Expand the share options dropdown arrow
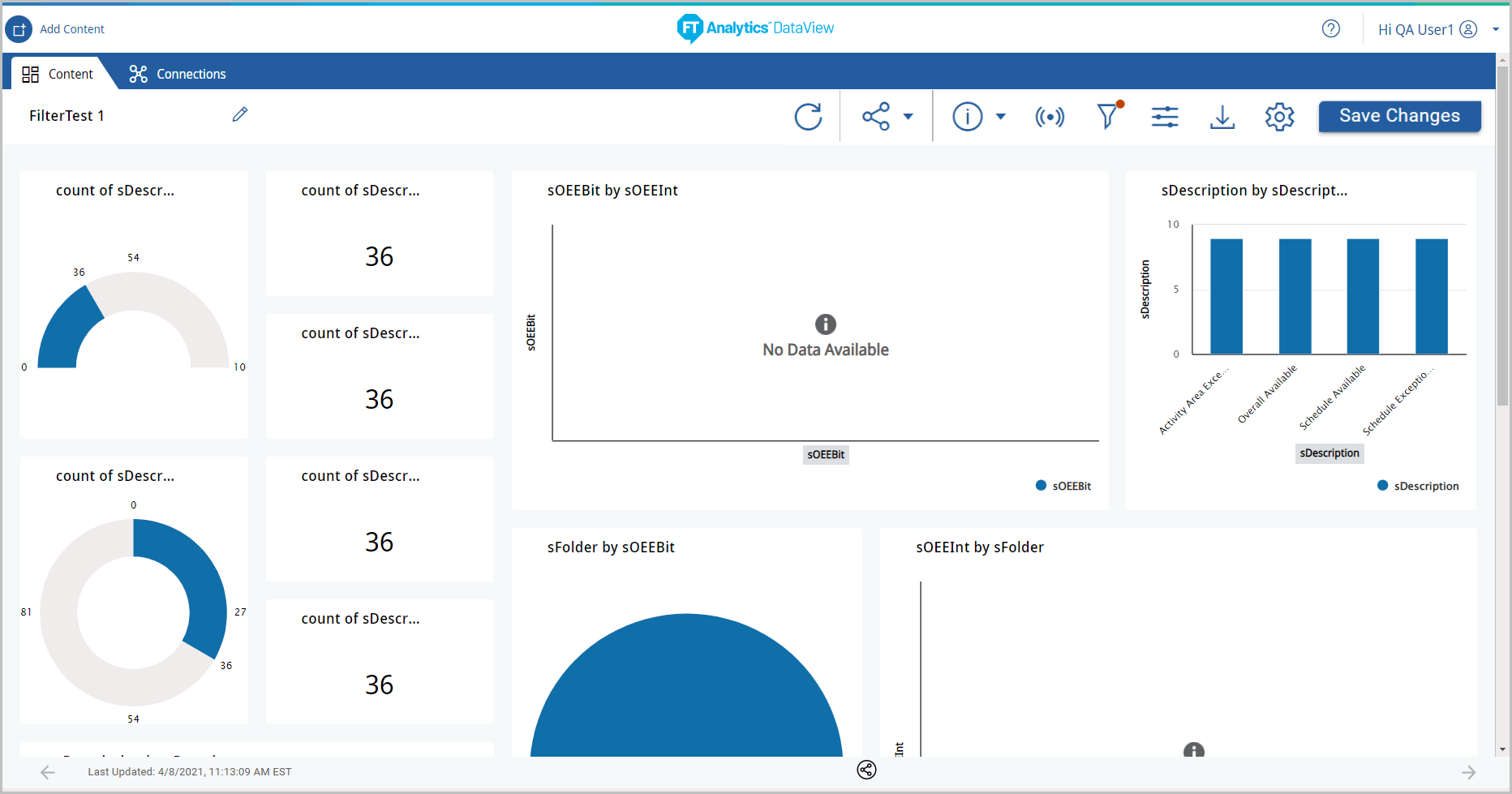This screenshot has height=794, width=1512. (x=908, y=117)
